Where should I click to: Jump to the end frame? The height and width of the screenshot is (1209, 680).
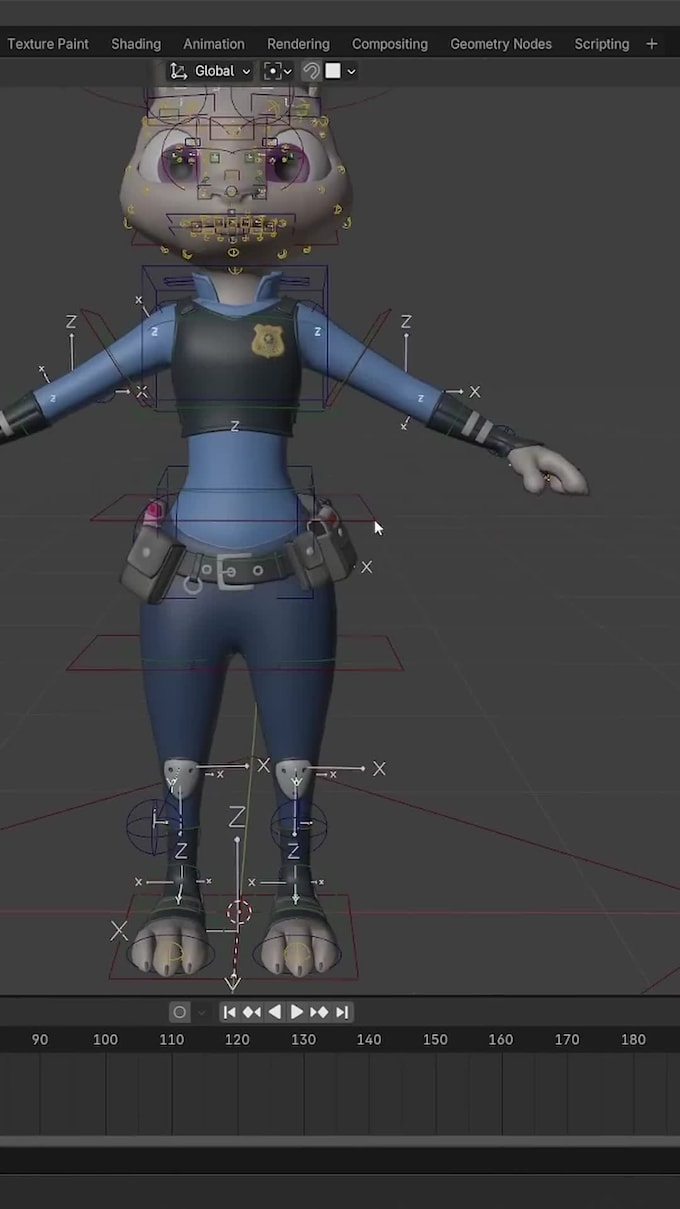pos(342,1012)
